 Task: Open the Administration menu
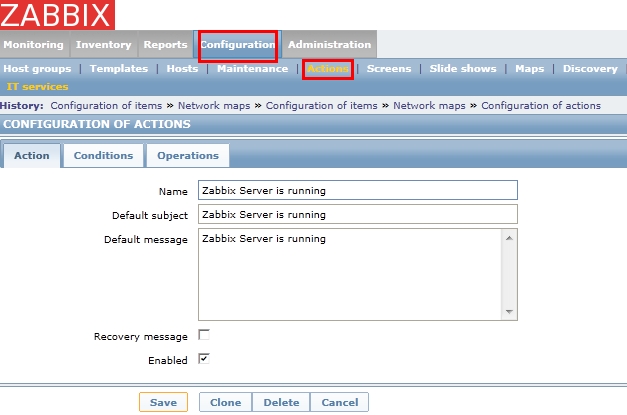[x=329, y=44]
